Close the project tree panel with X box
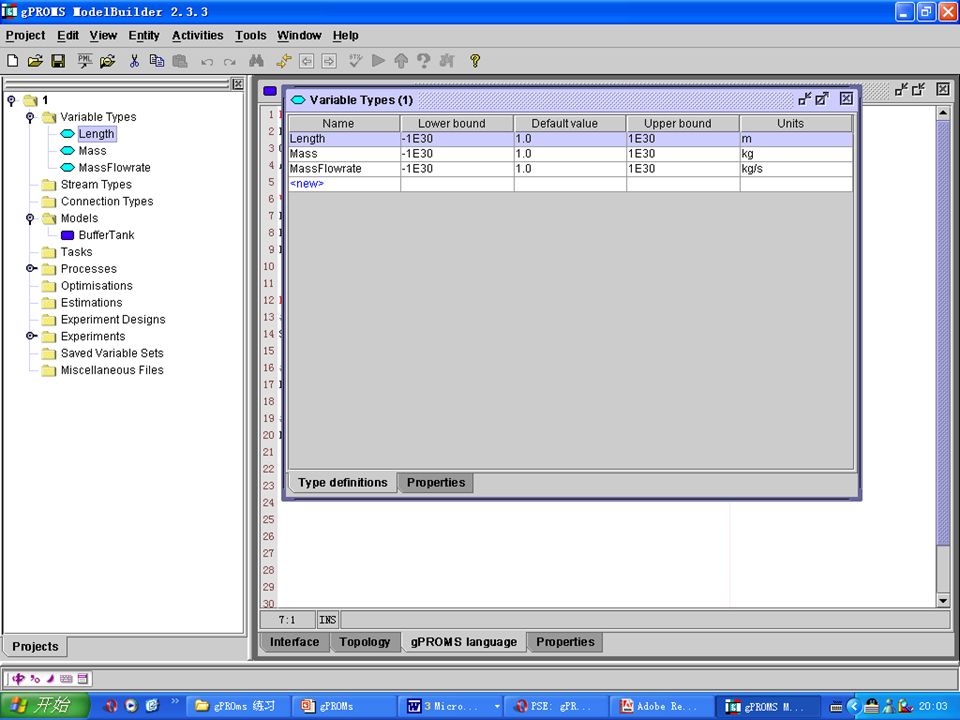 (x=238, y=84)
